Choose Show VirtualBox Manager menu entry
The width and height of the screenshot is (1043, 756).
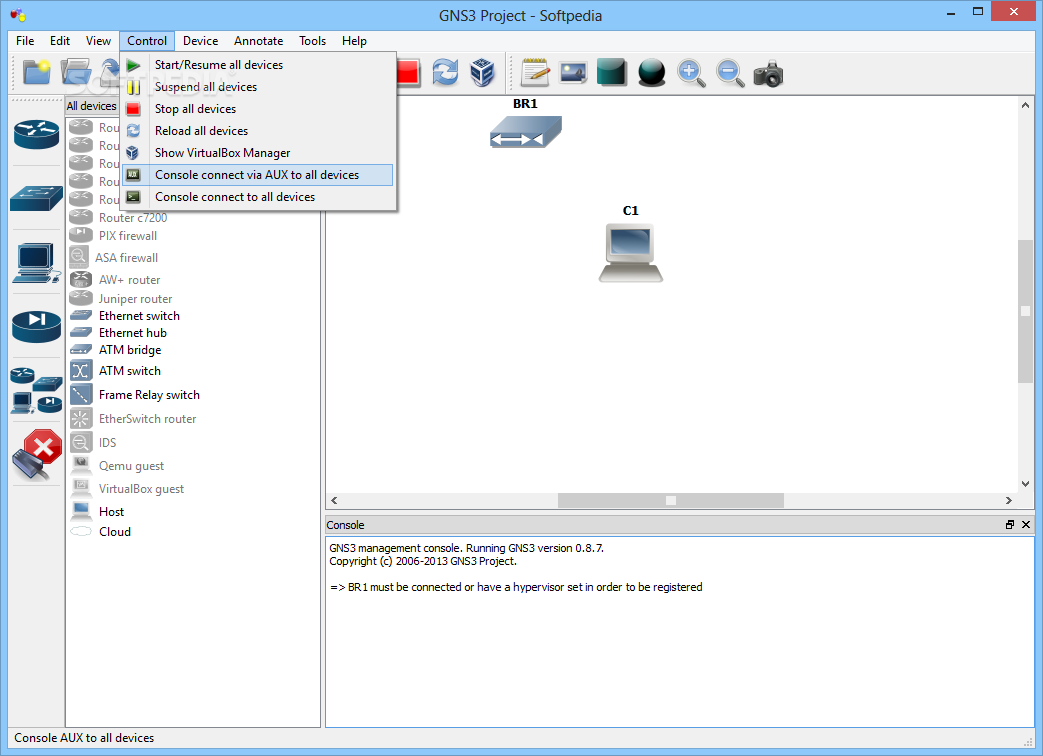coord(258,152)
